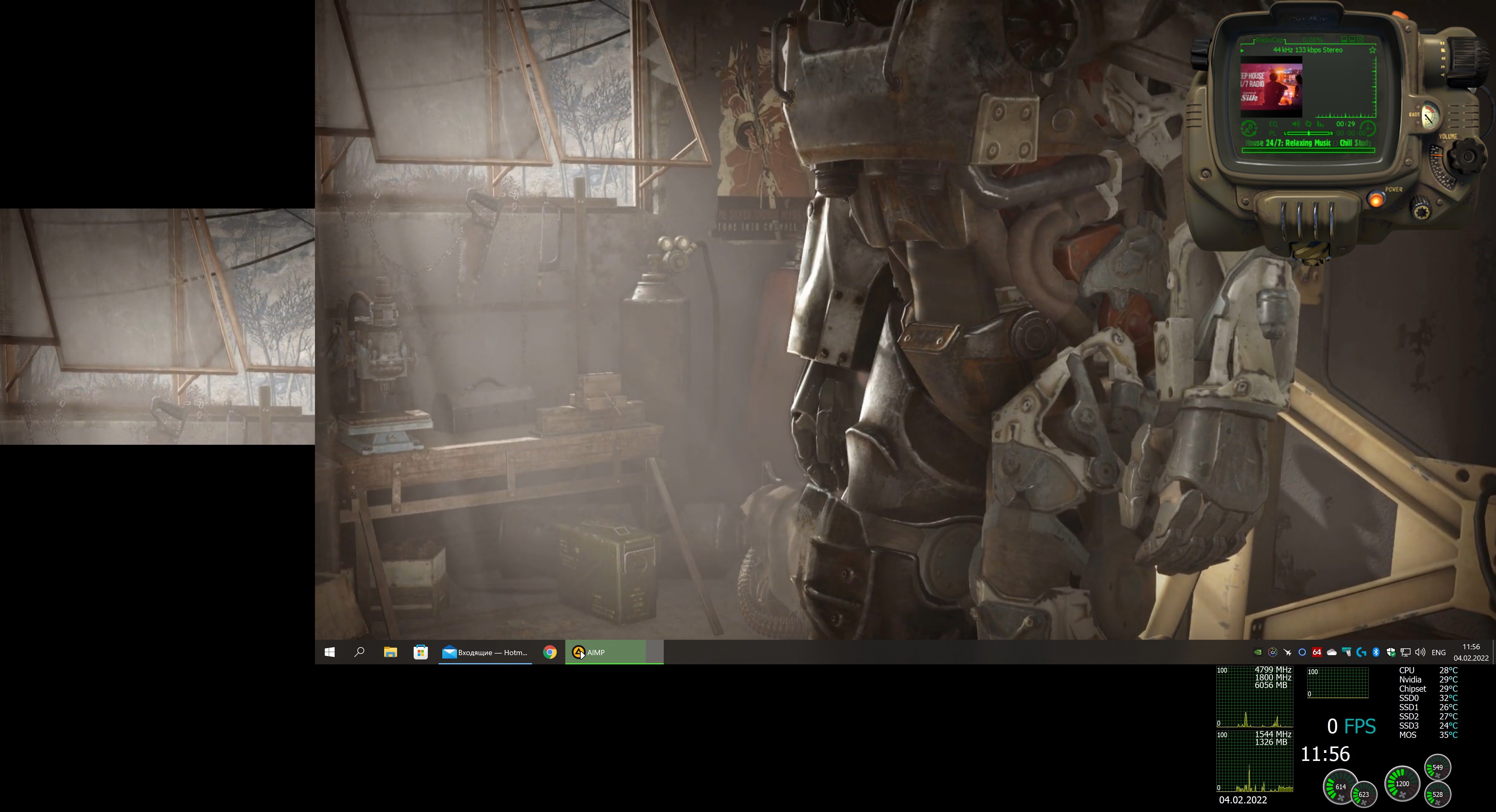Click the 1544 MHz GPU graph widget
The image size is (1496, 812).
click(1255, 762)
